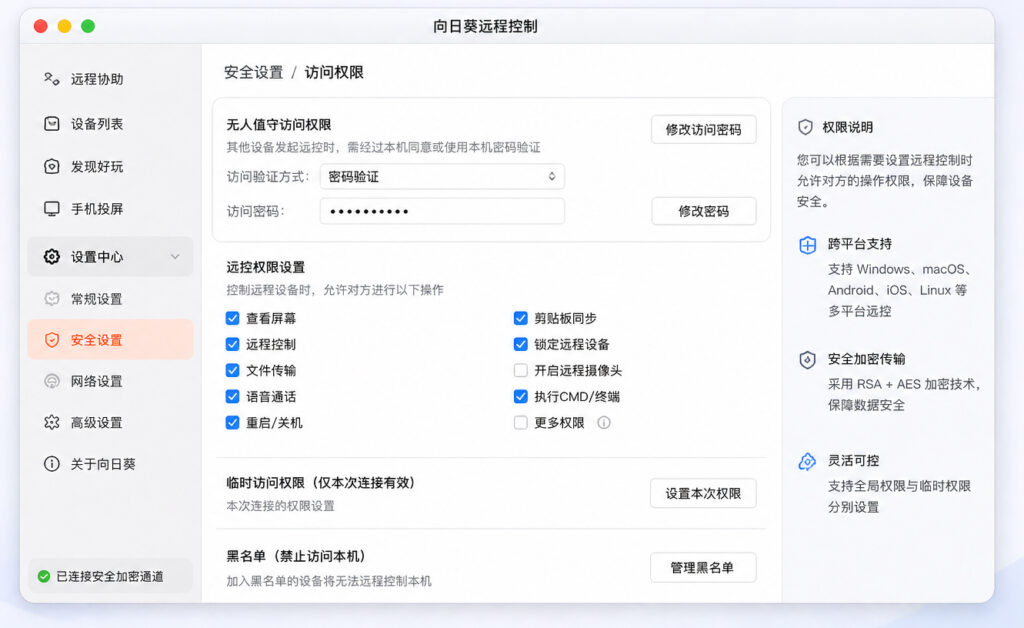
Task: Click the 常规设置 sidebar icon
Action: pyautogui.click(x=52, y=298)
